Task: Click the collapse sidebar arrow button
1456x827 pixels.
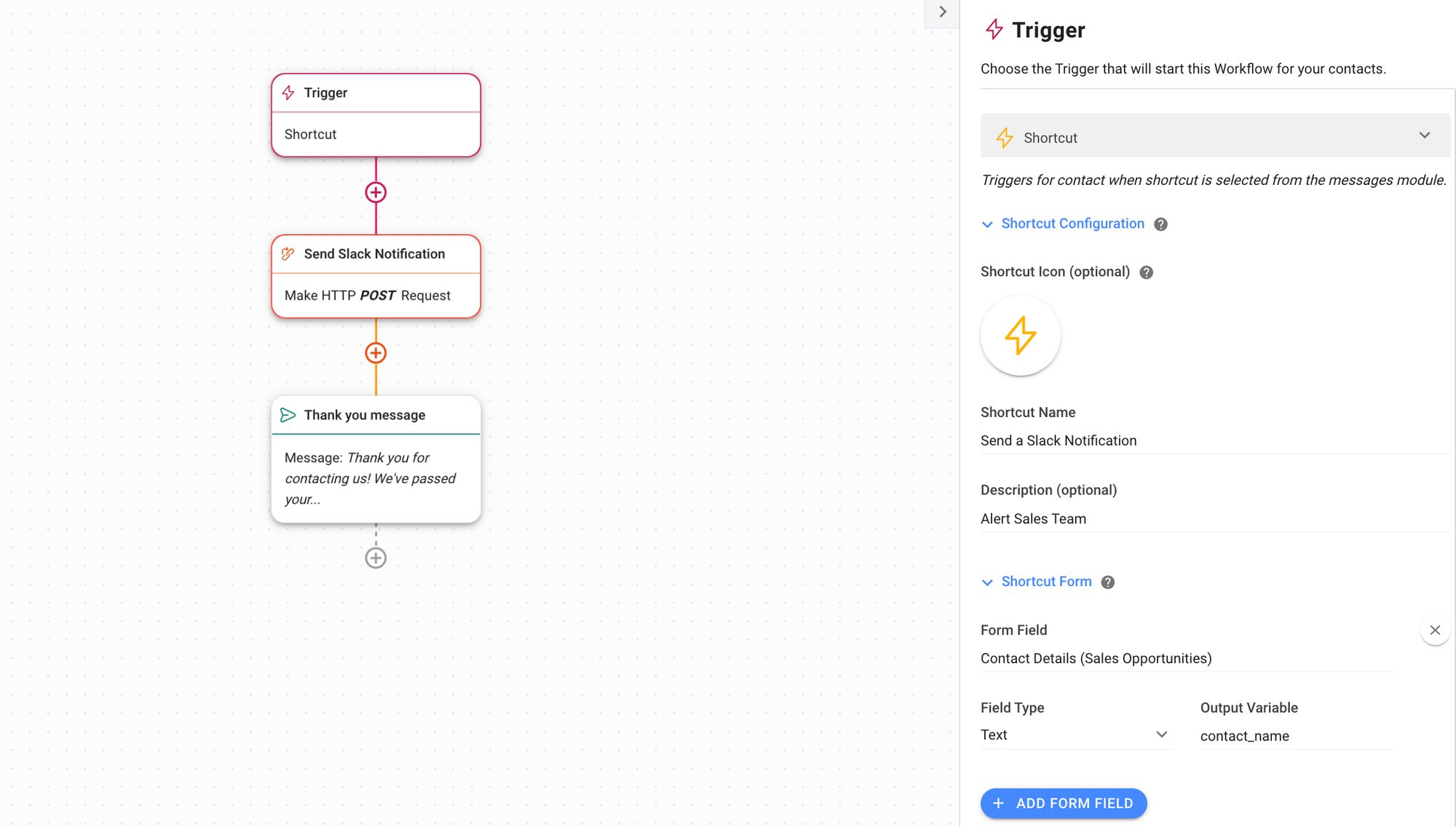Action: (x=940, y=11)
